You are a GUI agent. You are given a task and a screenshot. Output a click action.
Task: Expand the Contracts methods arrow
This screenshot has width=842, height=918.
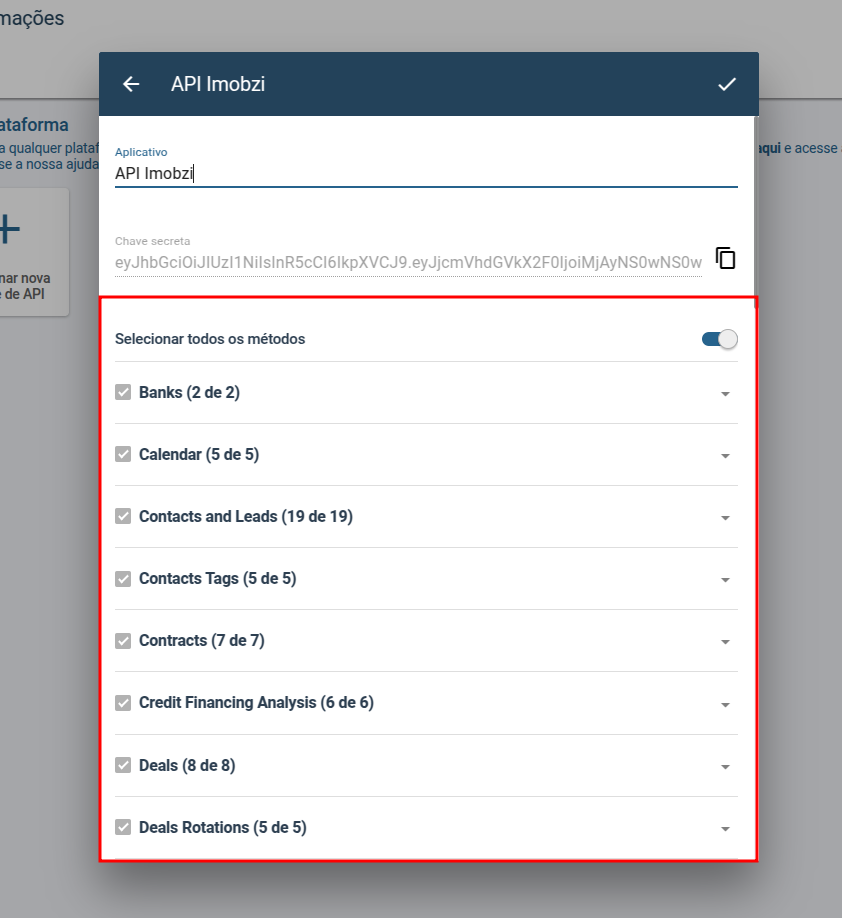(725, 642)
